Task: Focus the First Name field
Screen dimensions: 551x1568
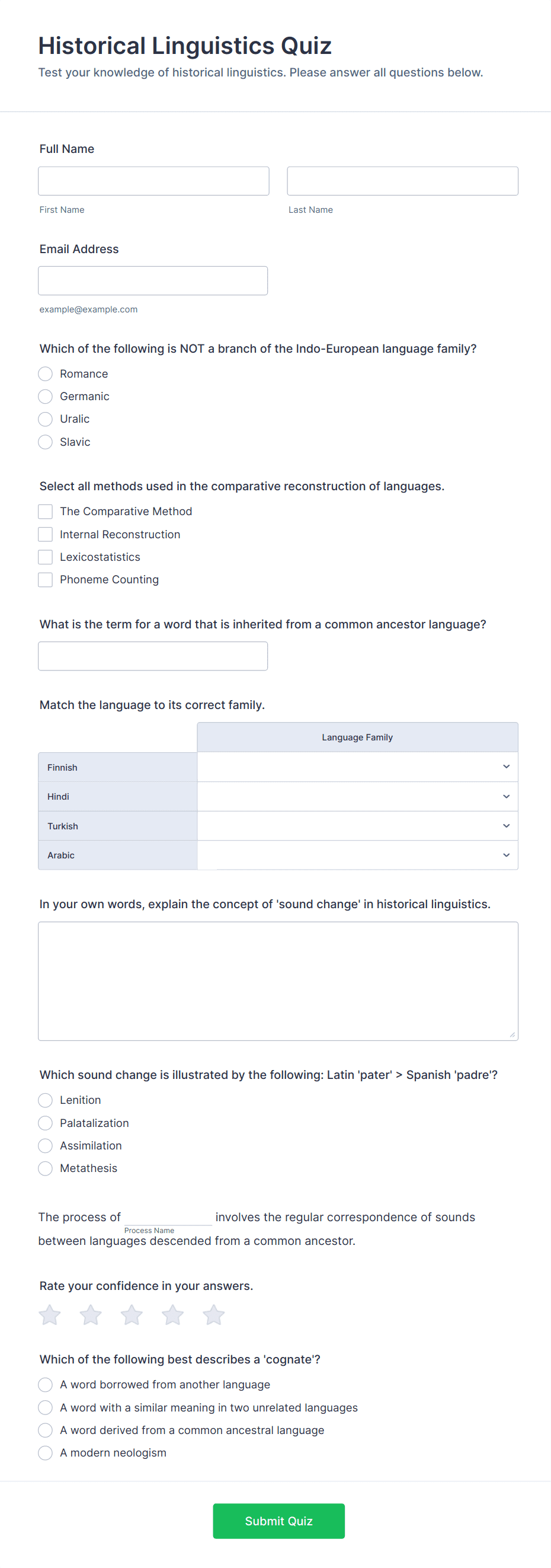Action: 153,181
